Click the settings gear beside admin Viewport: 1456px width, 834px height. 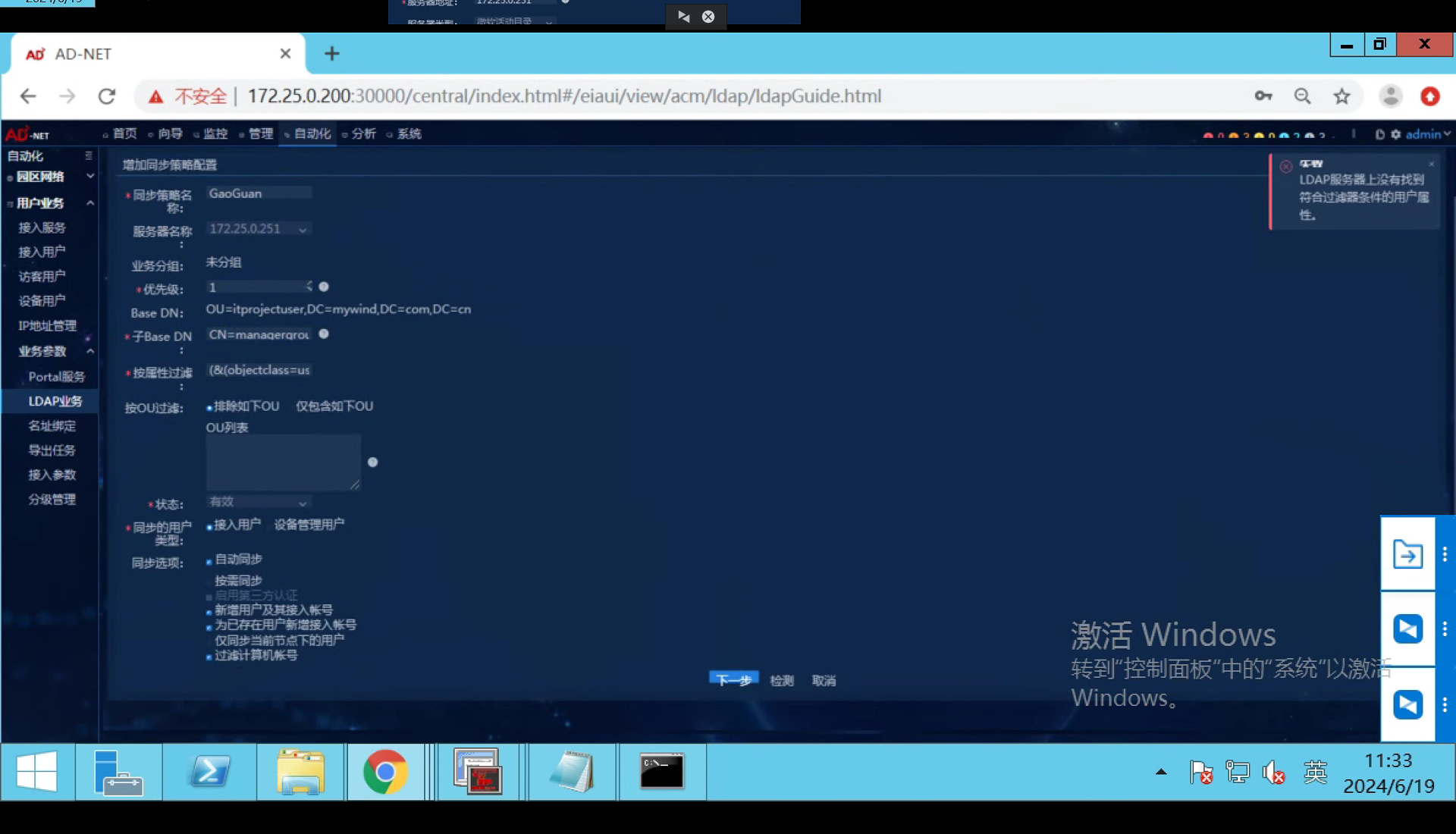tap(1396, 134)
